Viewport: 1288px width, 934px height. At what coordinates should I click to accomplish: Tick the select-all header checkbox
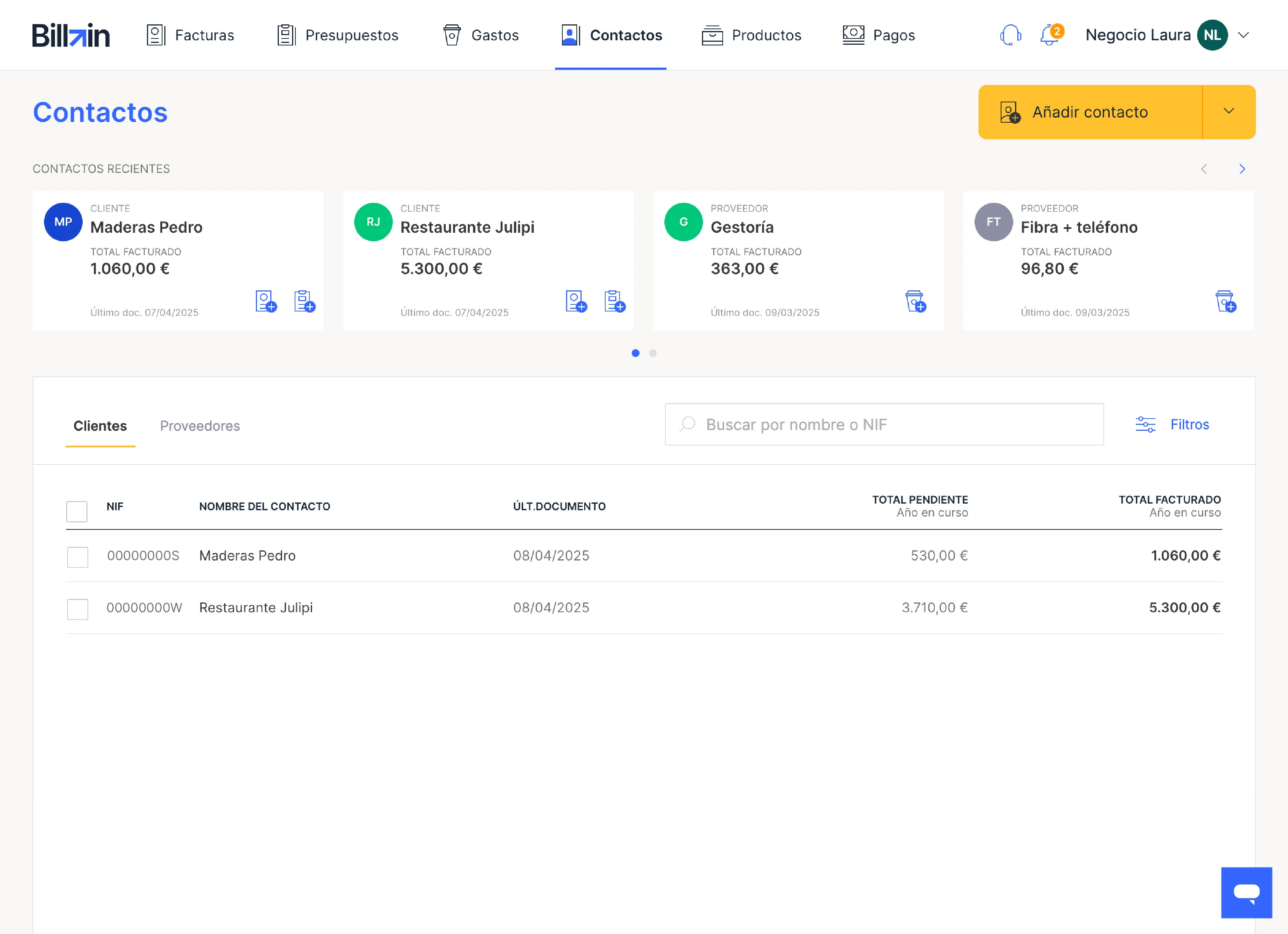pos(77,511)
